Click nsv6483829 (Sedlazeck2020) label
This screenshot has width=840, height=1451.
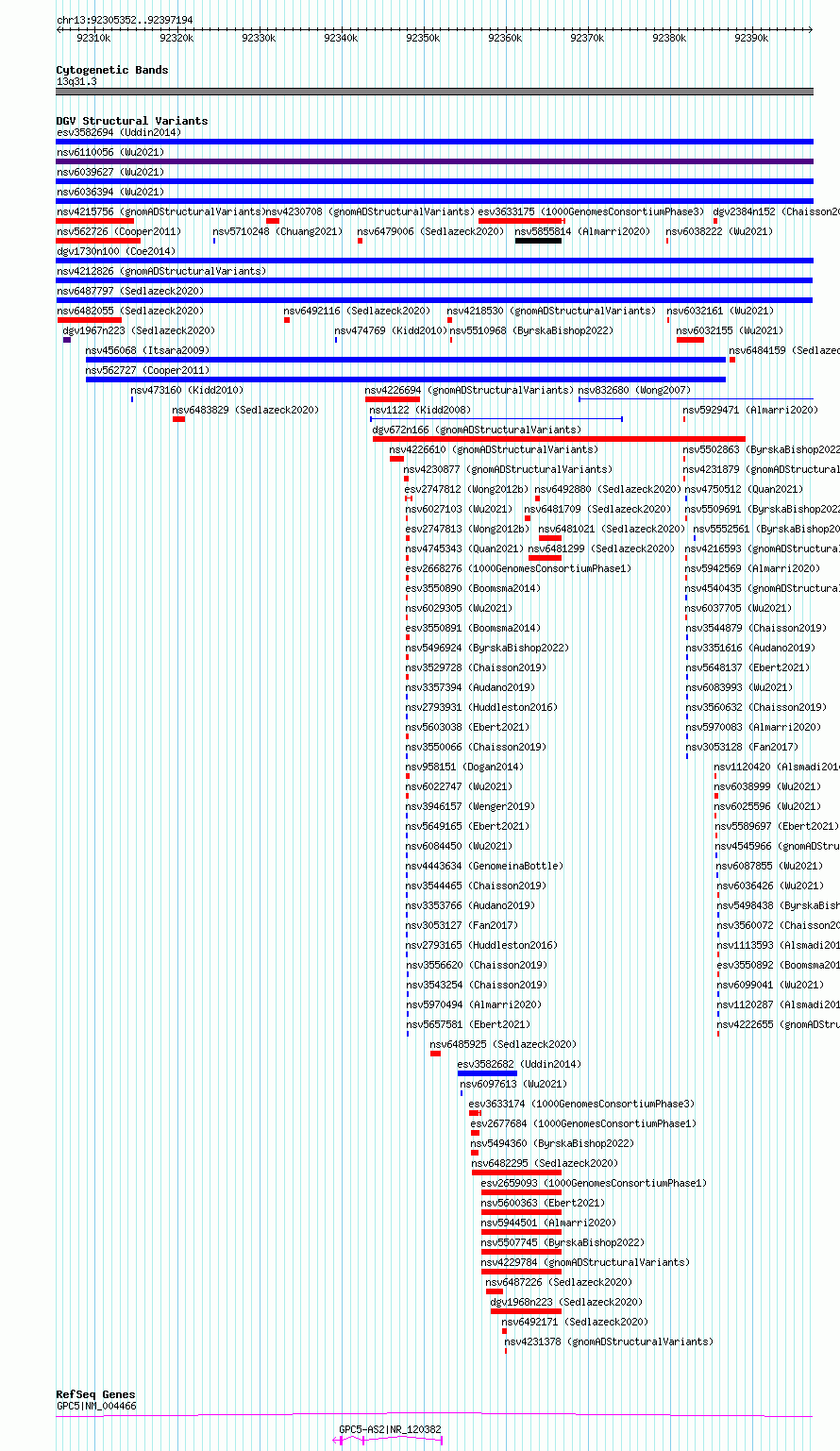click(245, 410)
